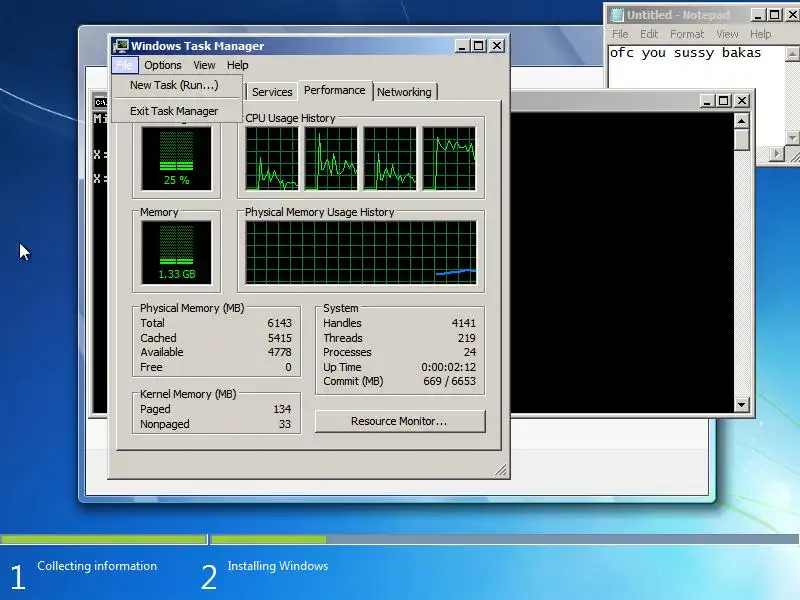Click Cached memory value 5415
Viewport: 800px width, 600px height.
pos(279,338)
